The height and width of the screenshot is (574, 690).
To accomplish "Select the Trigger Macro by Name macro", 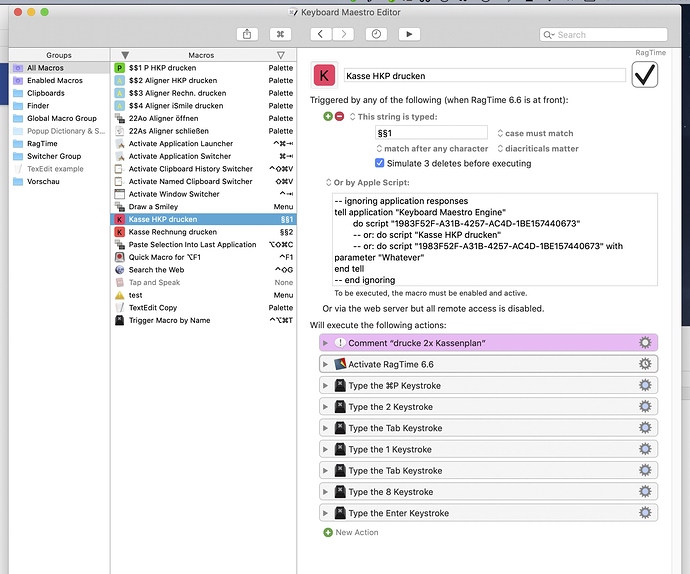I will [x=203, y=320].
